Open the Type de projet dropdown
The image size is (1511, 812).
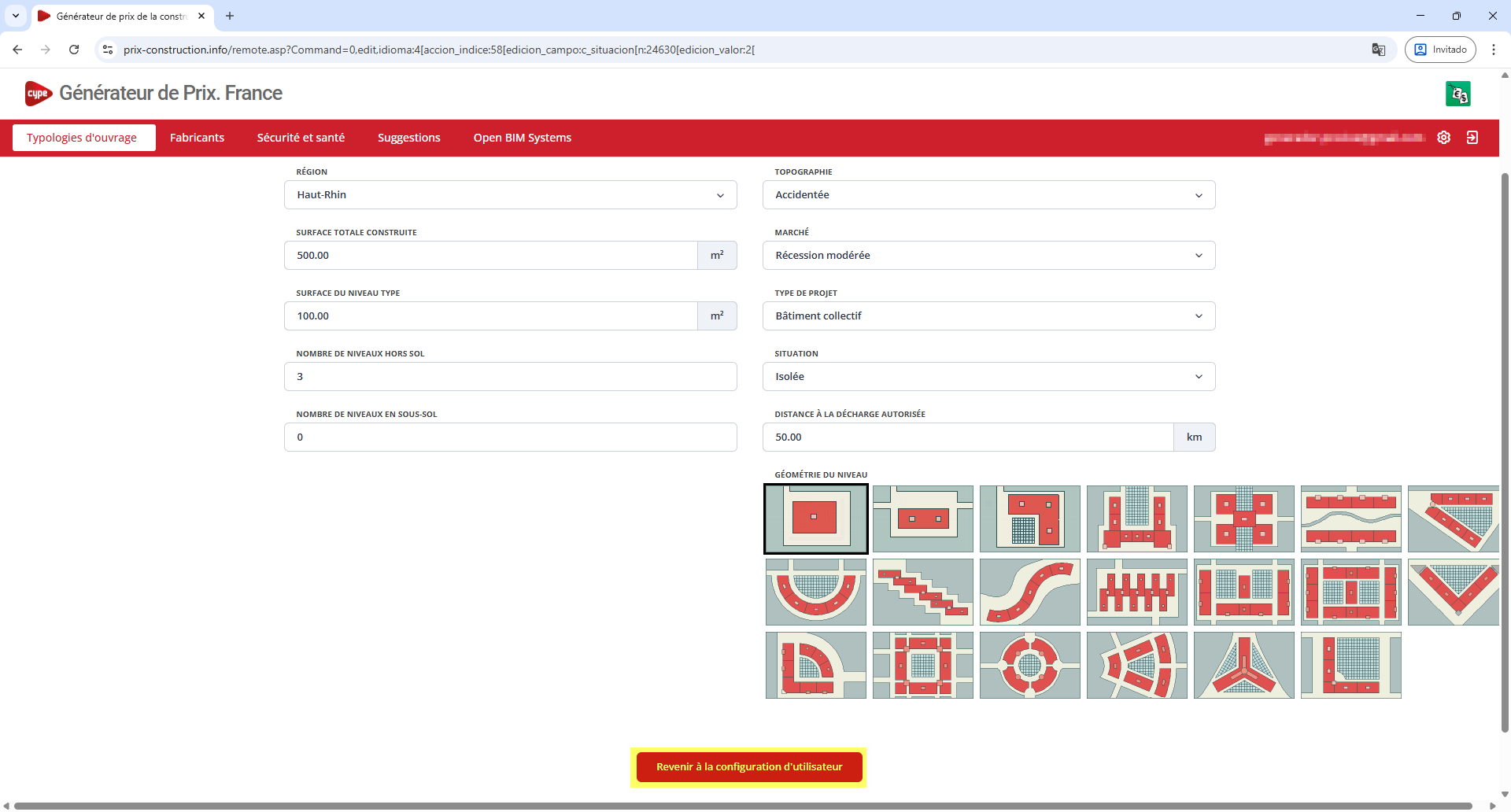tap(988, 316)
